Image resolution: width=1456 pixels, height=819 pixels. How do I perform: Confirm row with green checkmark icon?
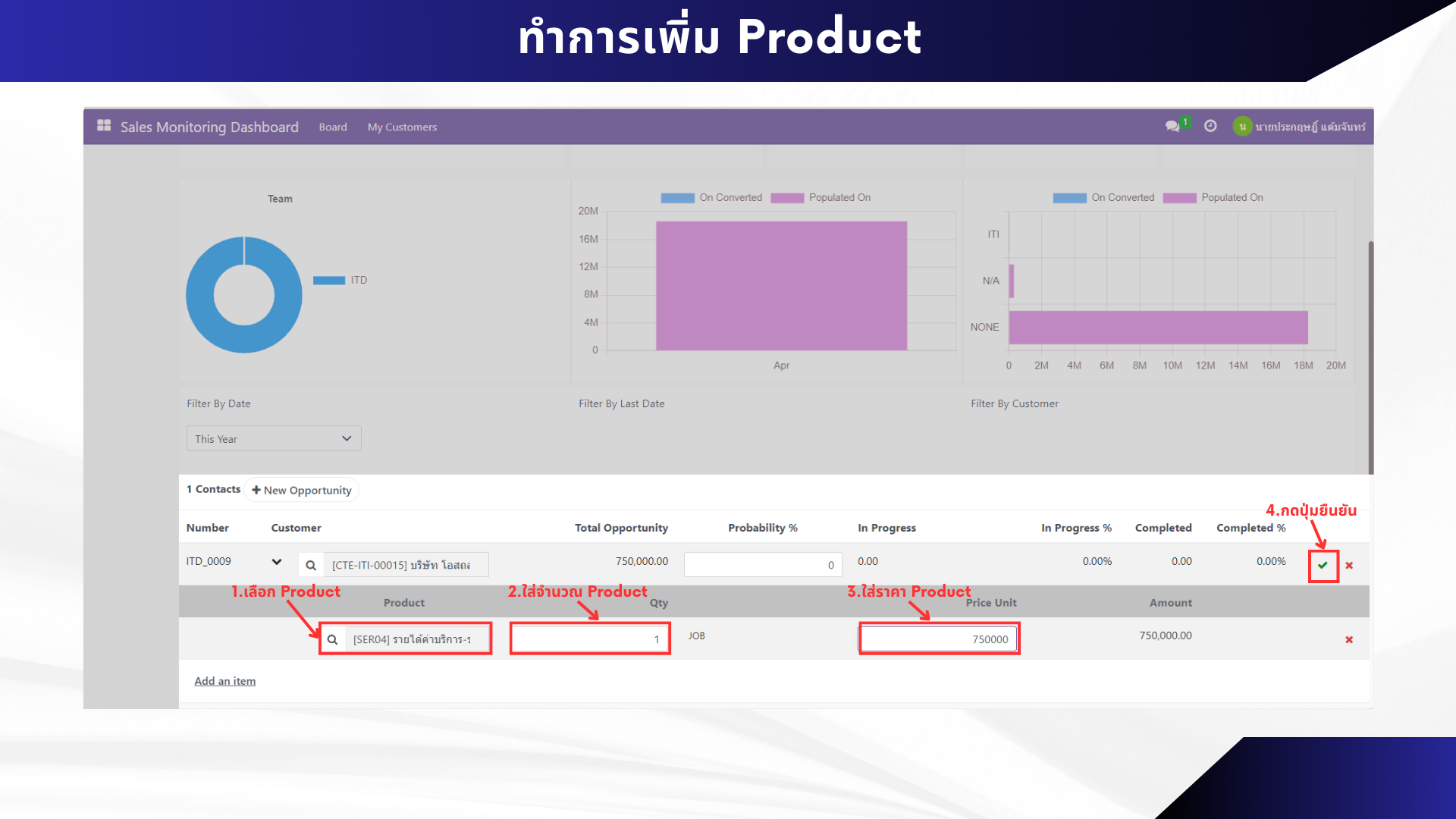(x=1323, y=565)
